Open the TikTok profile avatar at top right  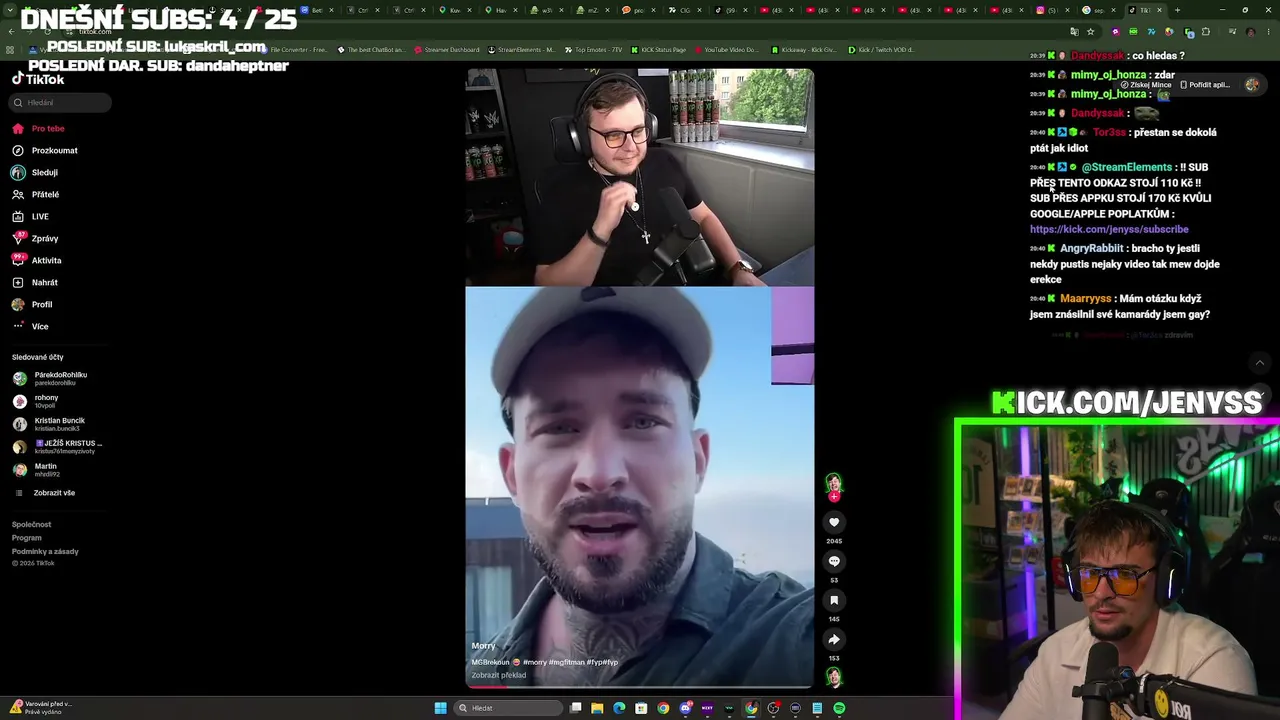(x=1252, y=85)
